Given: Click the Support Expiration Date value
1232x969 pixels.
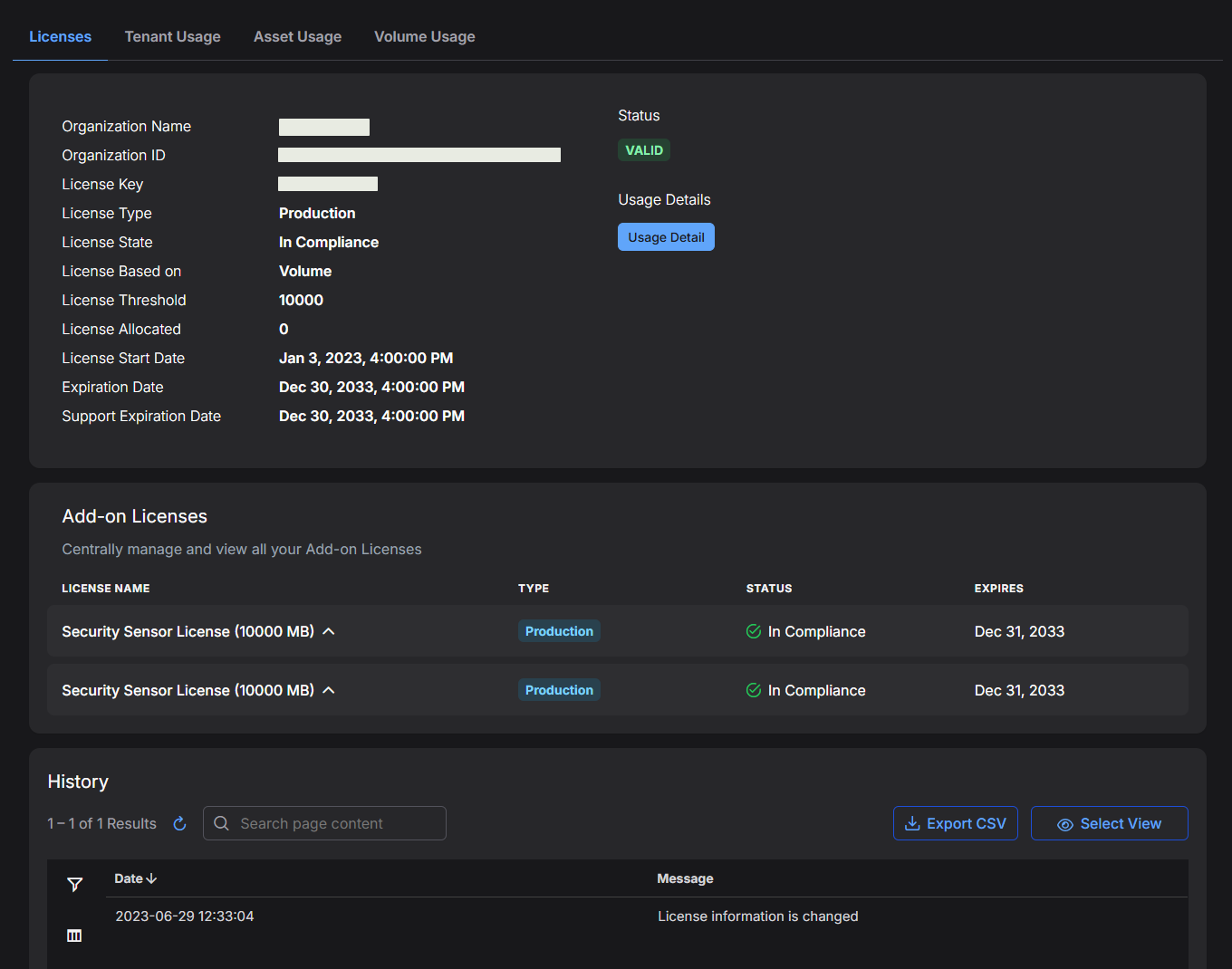Looking at the screenshot, I should pos(371,416).
